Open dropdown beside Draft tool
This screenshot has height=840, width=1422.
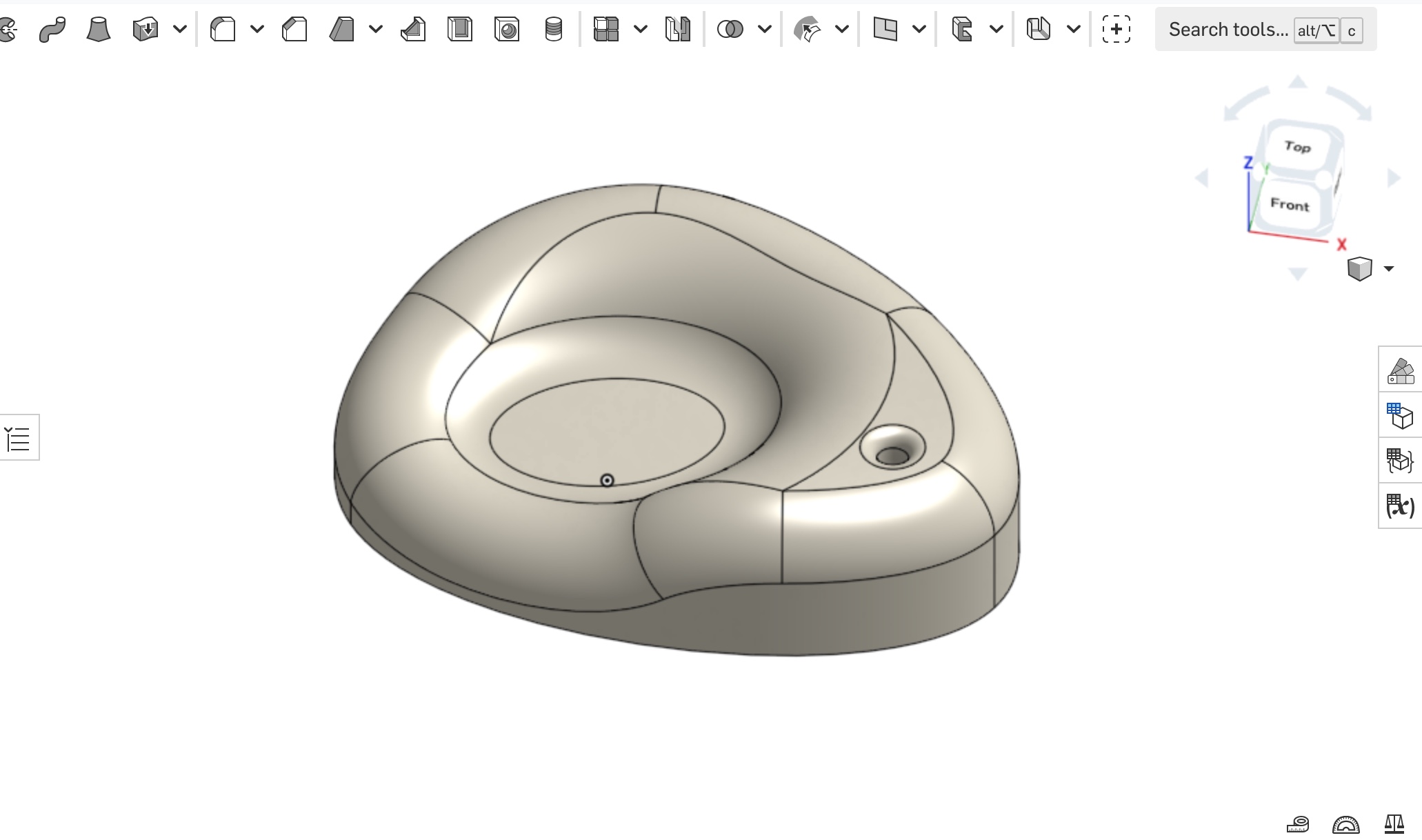click(x=376, y=29)
